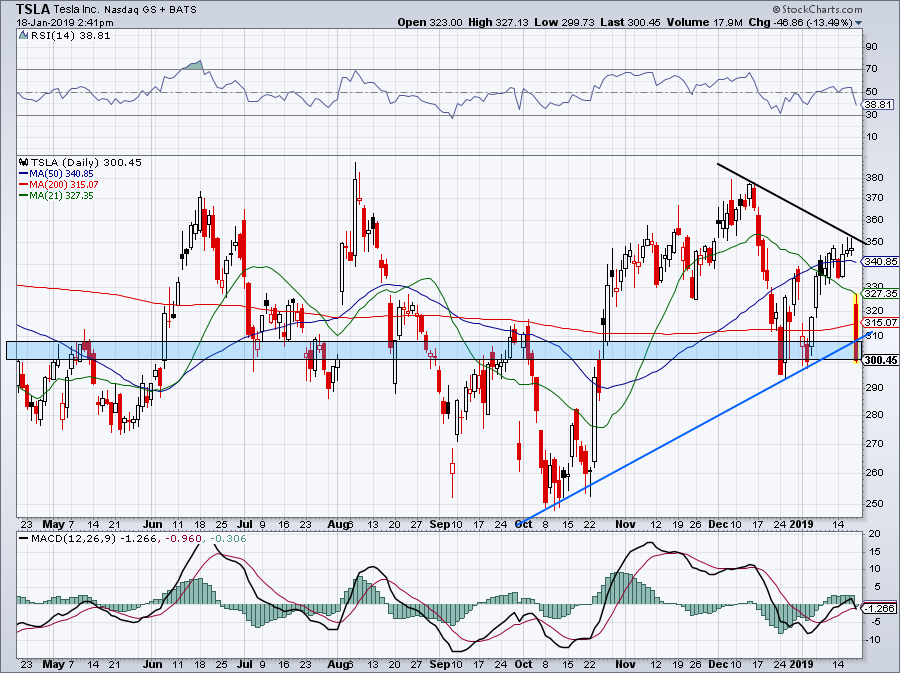Viewport: 900px width, 673px height.
Task: Select the red MA(200) 315.07 legend entry
Action: click(58, 184)
